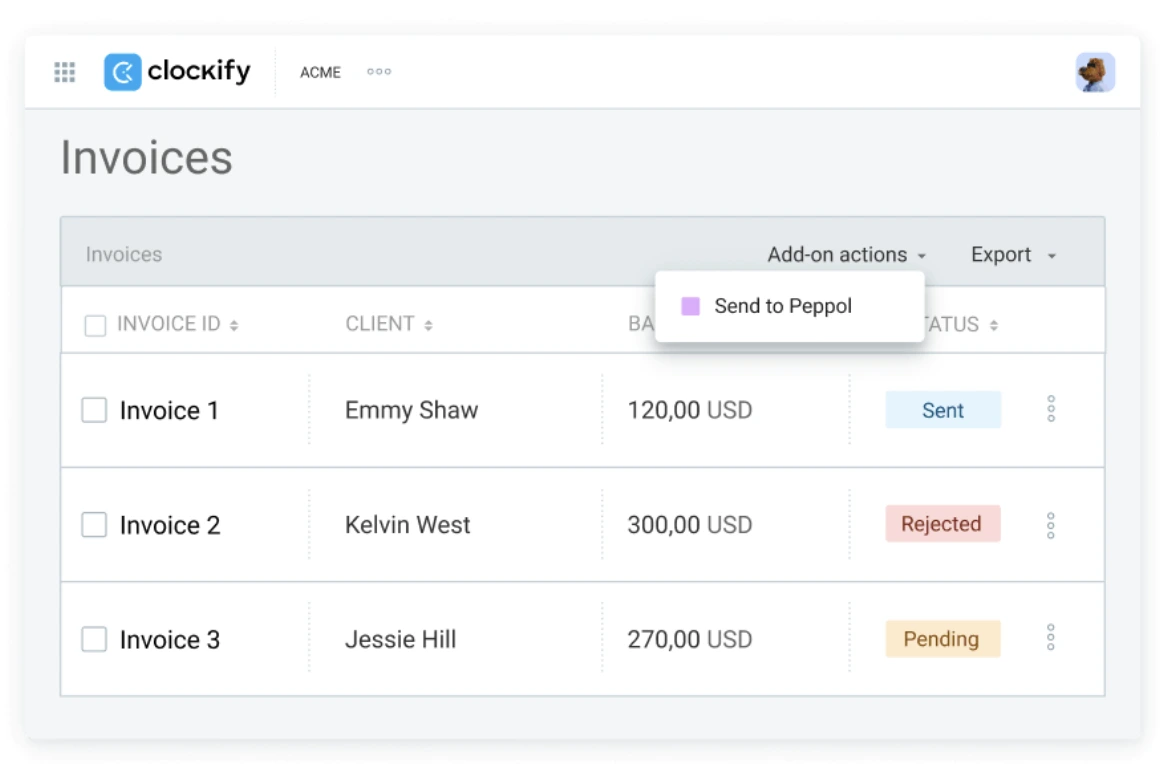Sort by Client column arrows
This screenshot has height=772, width=1170.
click(x=428, y=325)
